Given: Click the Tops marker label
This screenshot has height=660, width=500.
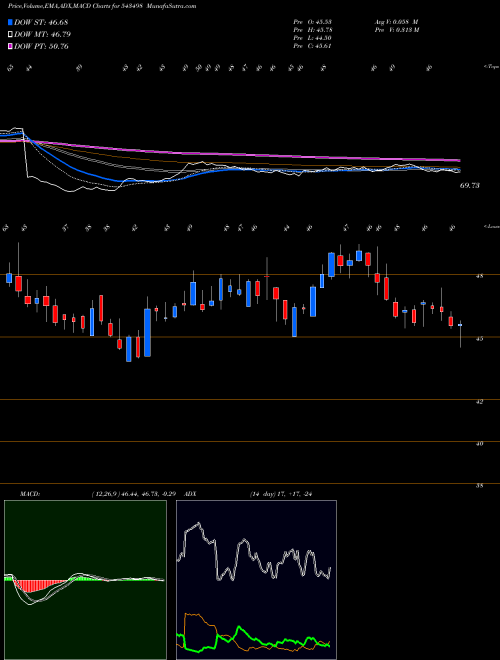Looking at the screenshot, I should click(491, 67).
